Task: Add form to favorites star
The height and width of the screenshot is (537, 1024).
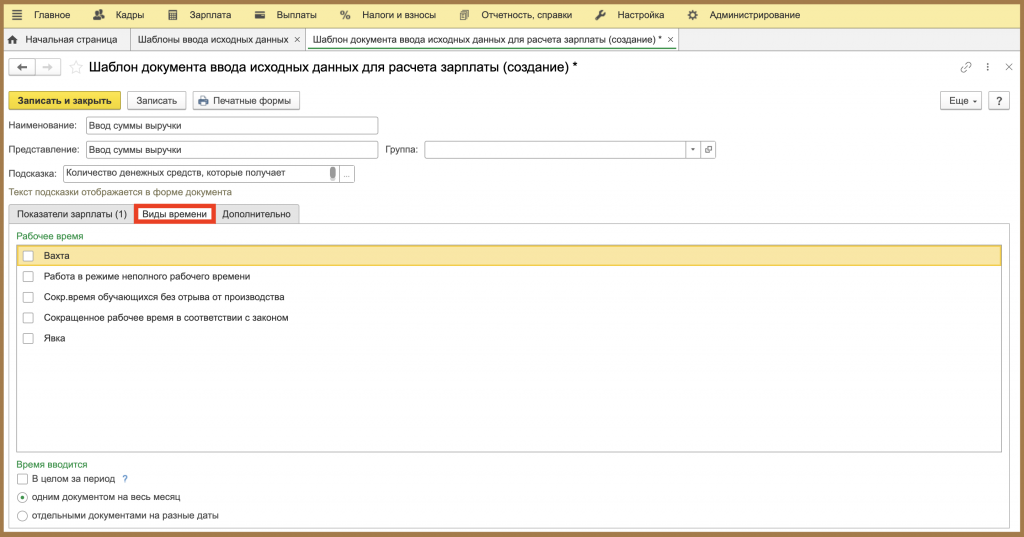Action: tap(76, 67)
